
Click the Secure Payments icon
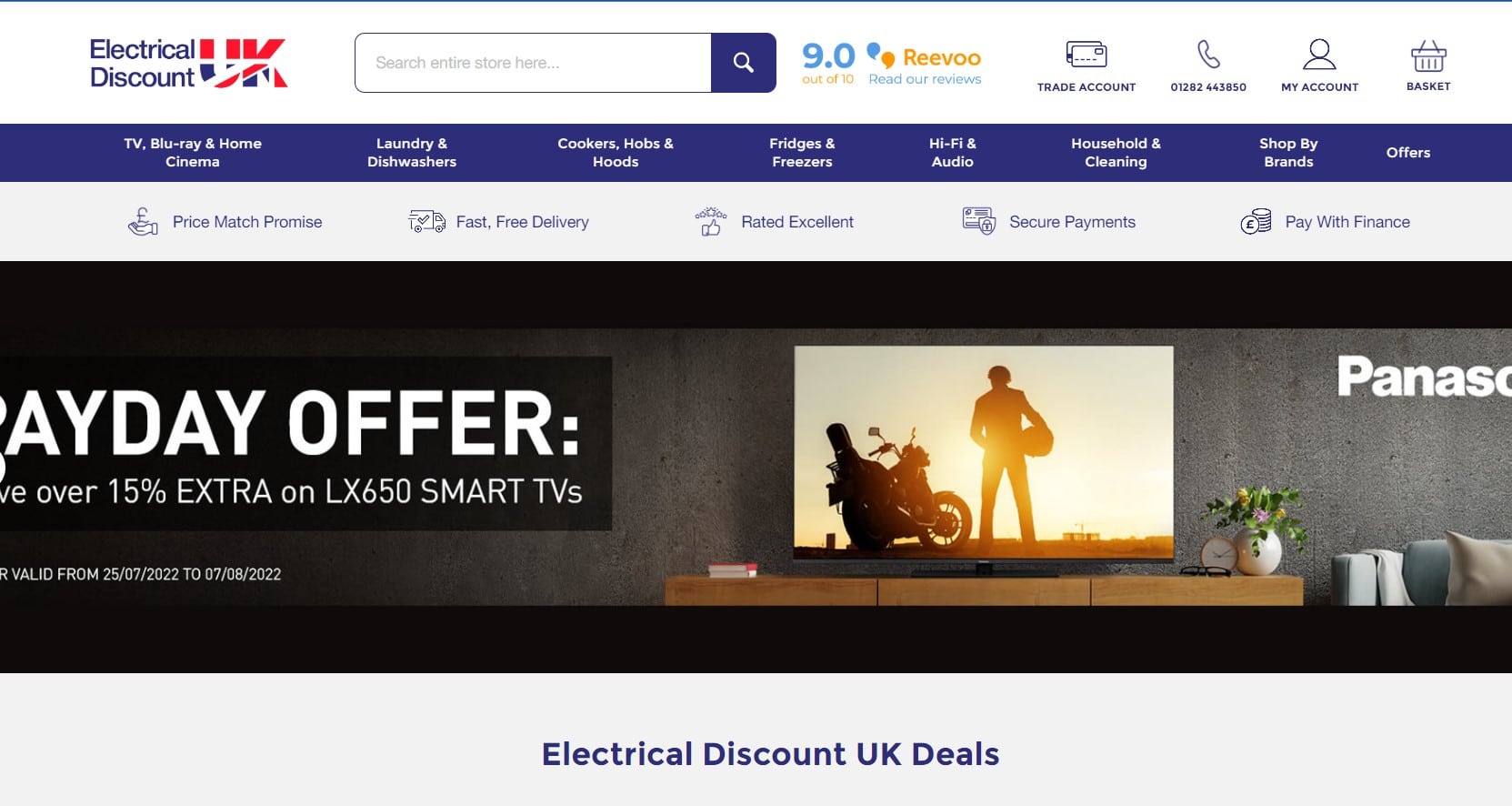(979, 221)
